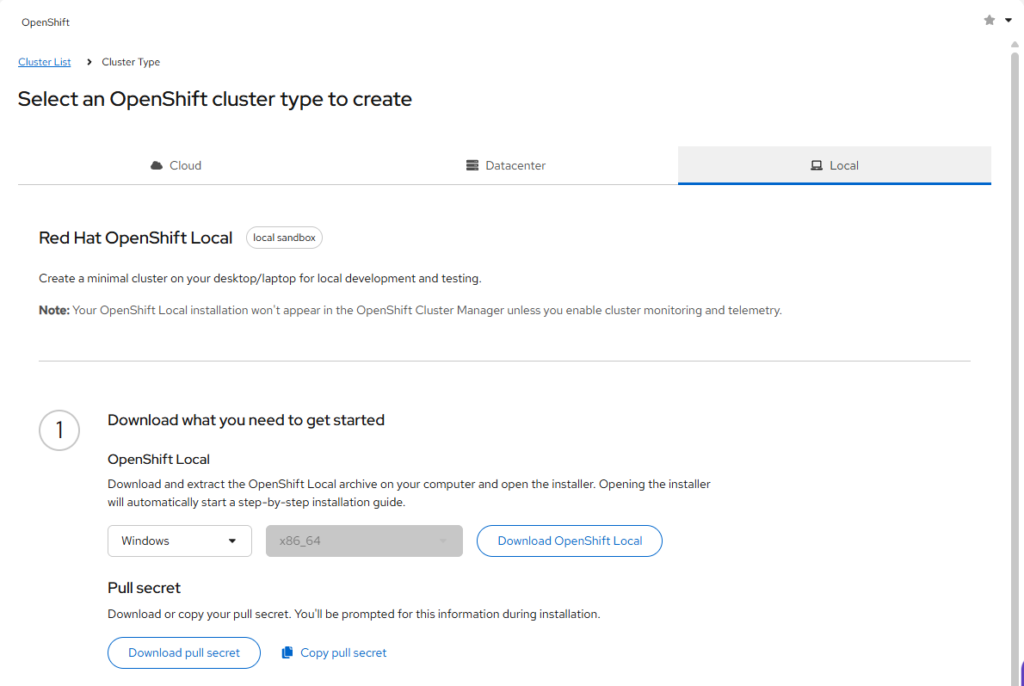Viewport: 1024px width, 686px height.
Task: Click the cloud icon in Cloud tab
Action: [x=156, y=166]
